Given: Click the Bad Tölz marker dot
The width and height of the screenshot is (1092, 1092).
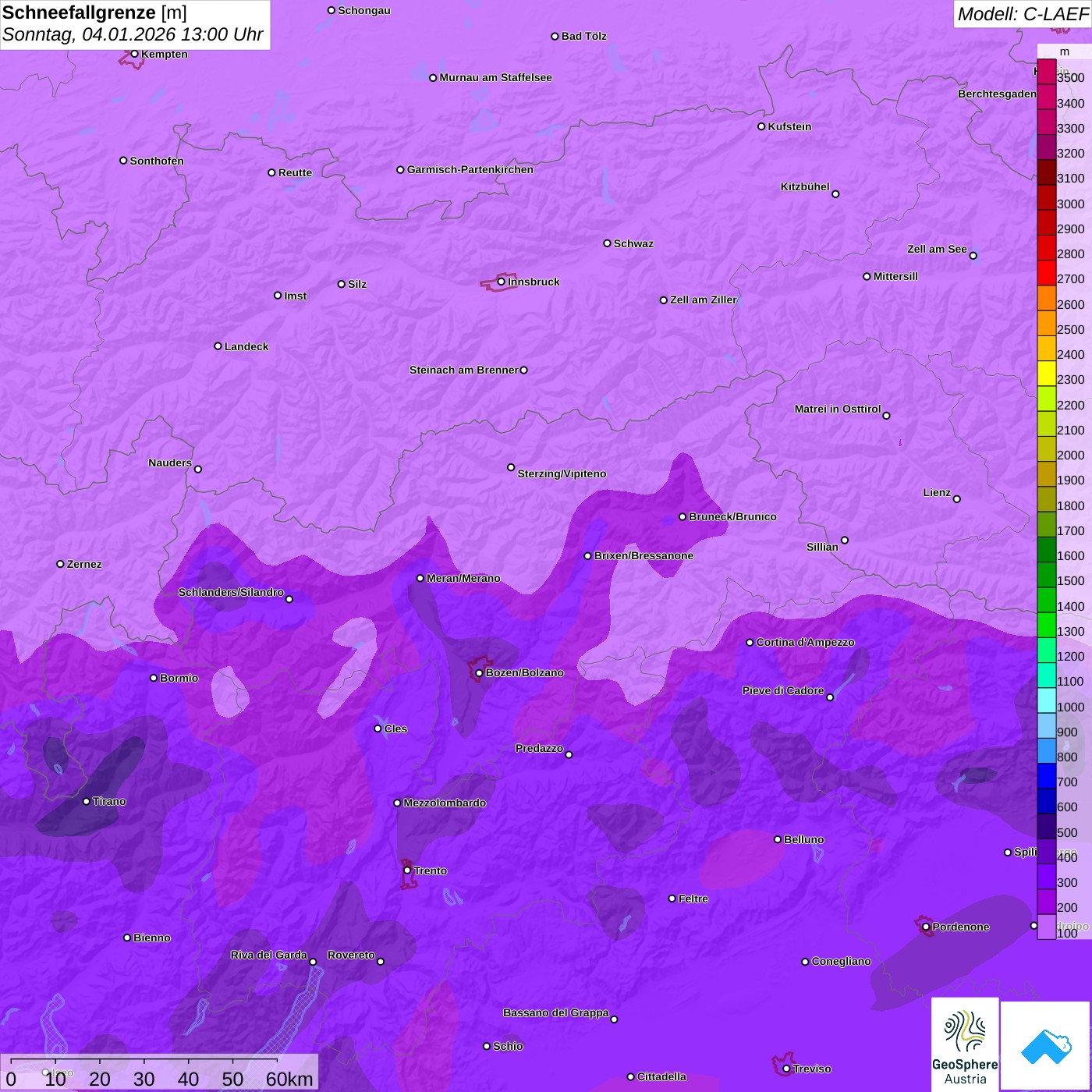Looking at the screenshot, I should pos(555,36).
